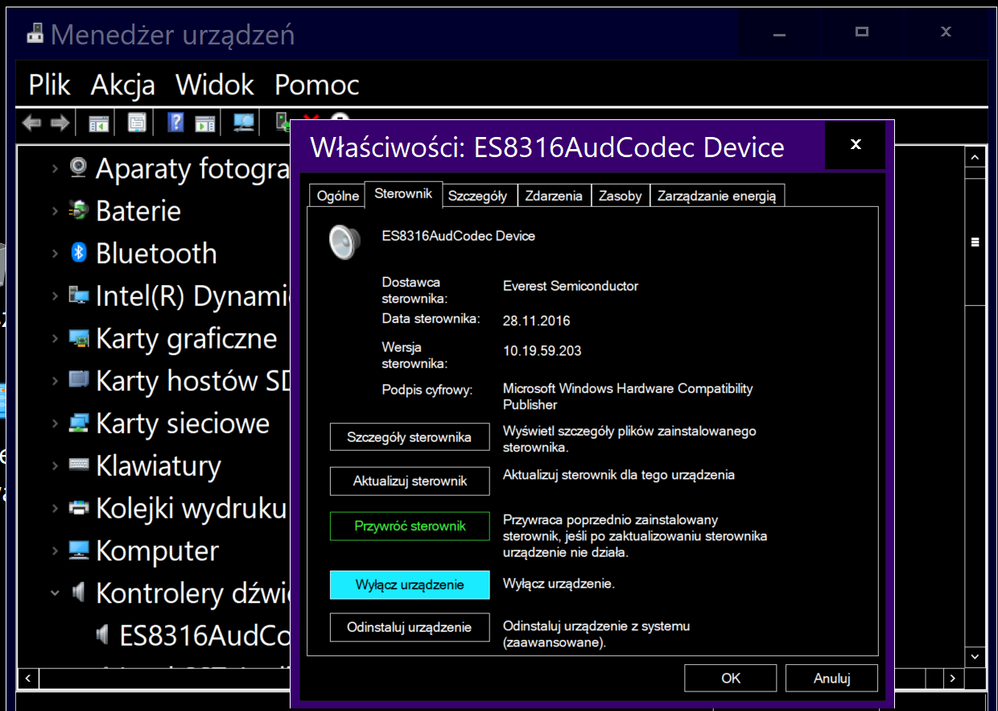Image resolution: width=998 pixels, height=711 pixels.
Task: Go forward with the toolbar right arrow
Action: point(59,122)
